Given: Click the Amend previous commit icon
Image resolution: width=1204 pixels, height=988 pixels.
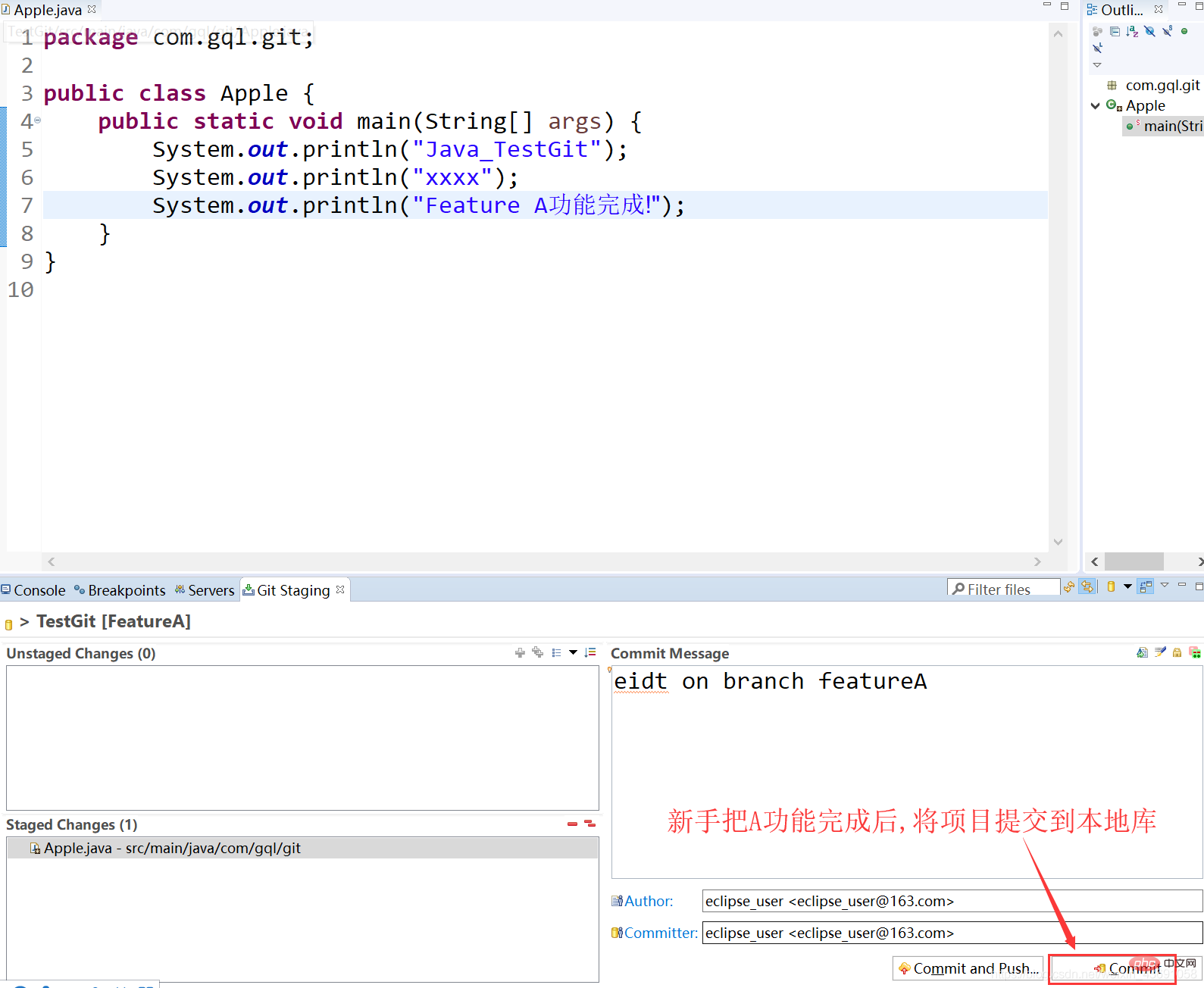Looking at the screenshot, I should (x=1142, y=652).
